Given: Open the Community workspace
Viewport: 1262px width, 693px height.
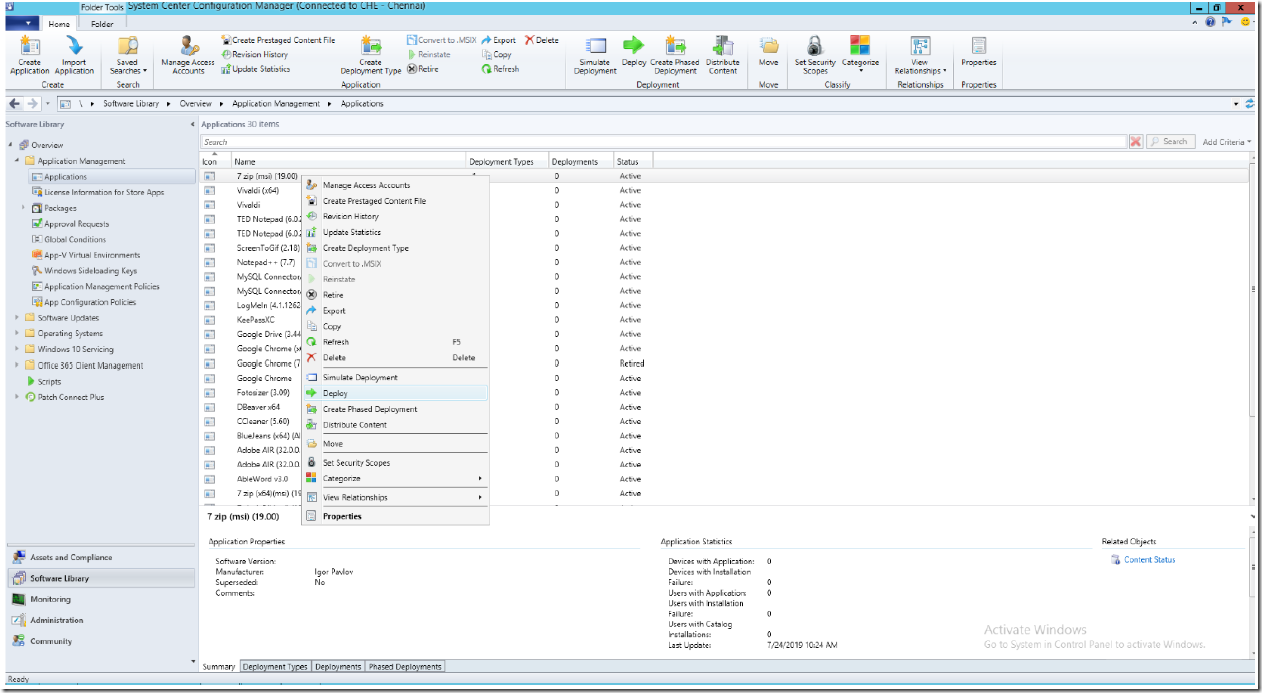Looking at the screenshot, I should [100, 642].
